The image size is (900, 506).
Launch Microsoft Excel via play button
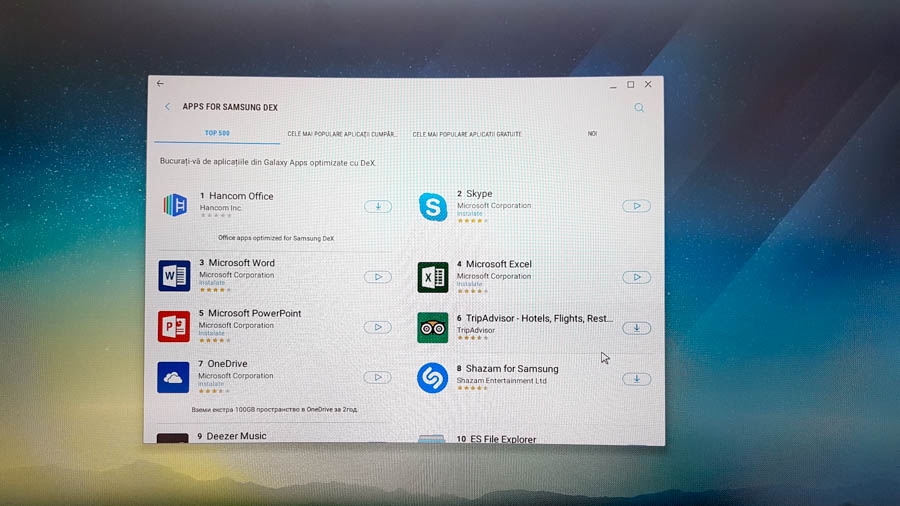637,278
